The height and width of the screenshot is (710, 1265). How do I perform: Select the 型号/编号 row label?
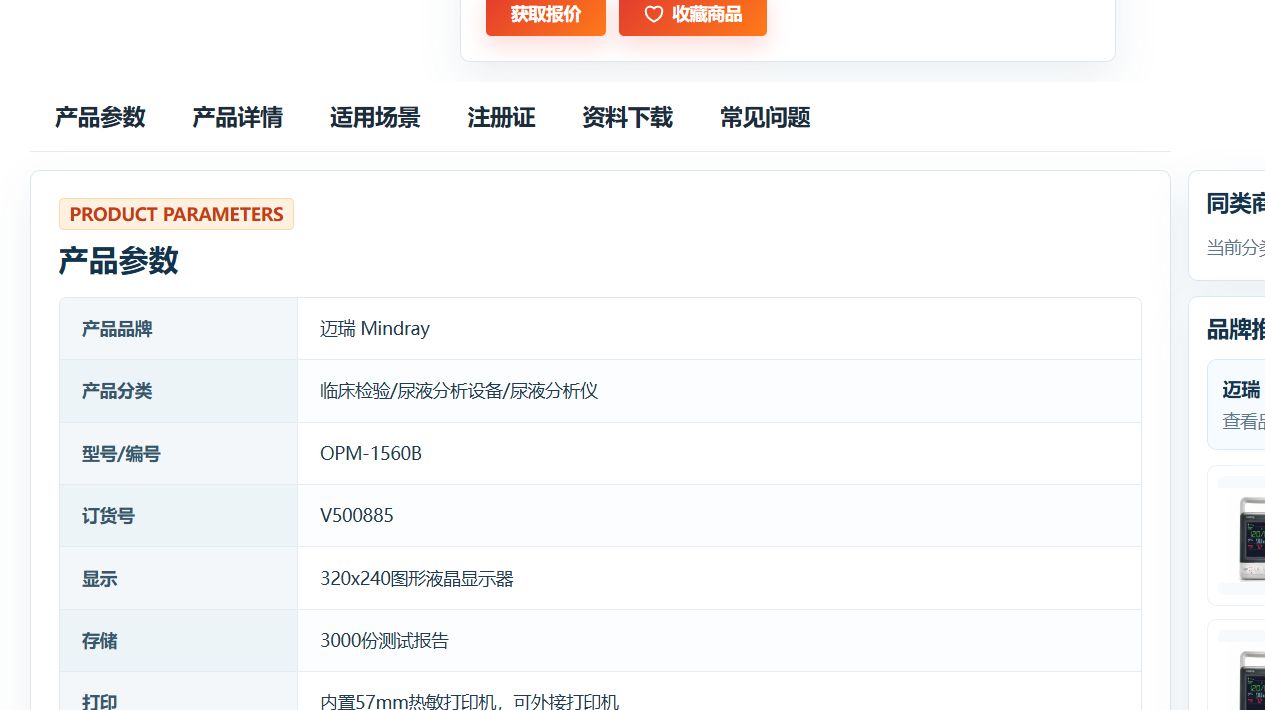121,454
